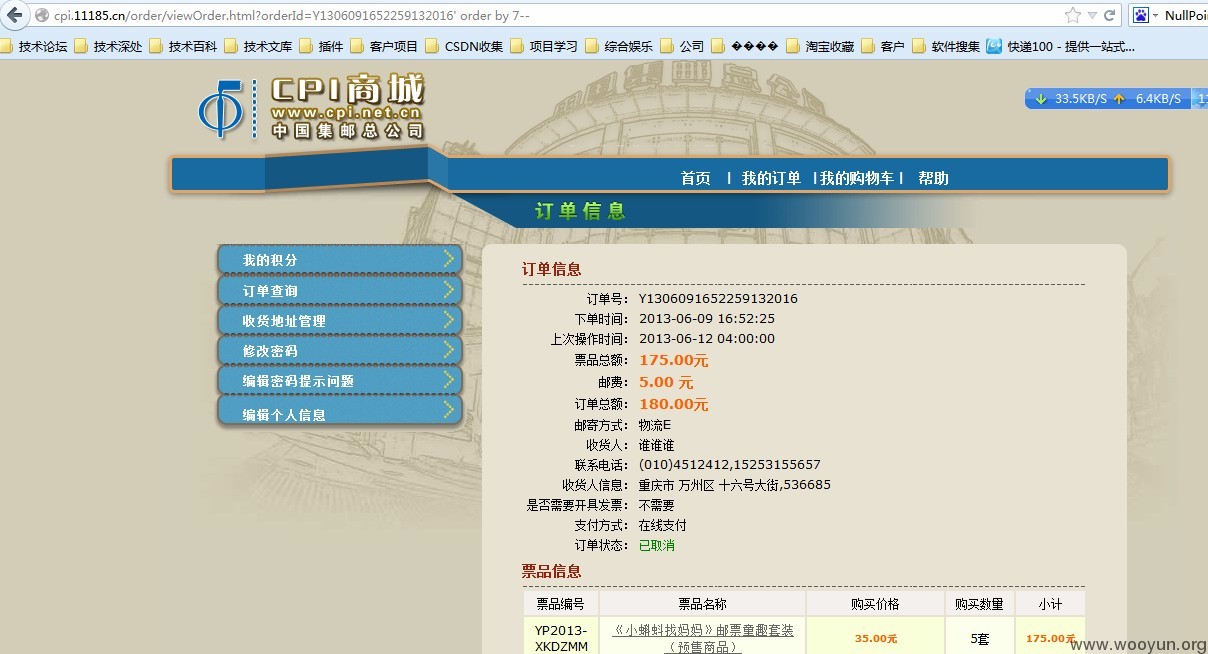Screen dimensions: 1208x654
Task: Click order number Y1306091652259132016
Action: point(718,298)
